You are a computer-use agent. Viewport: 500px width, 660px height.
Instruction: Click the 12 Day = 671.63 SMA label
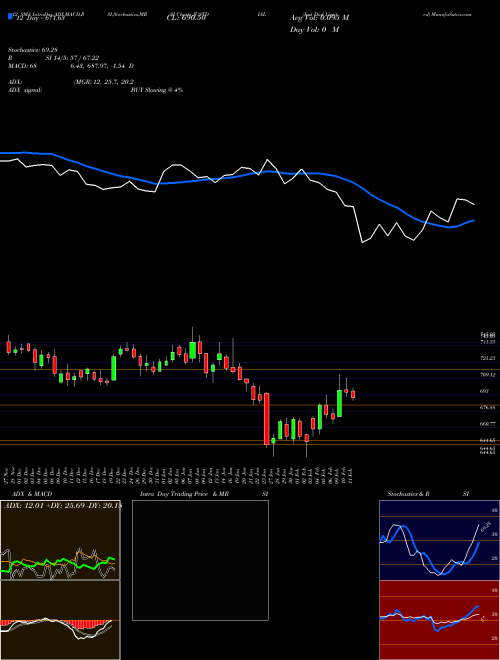click(39, 18)
